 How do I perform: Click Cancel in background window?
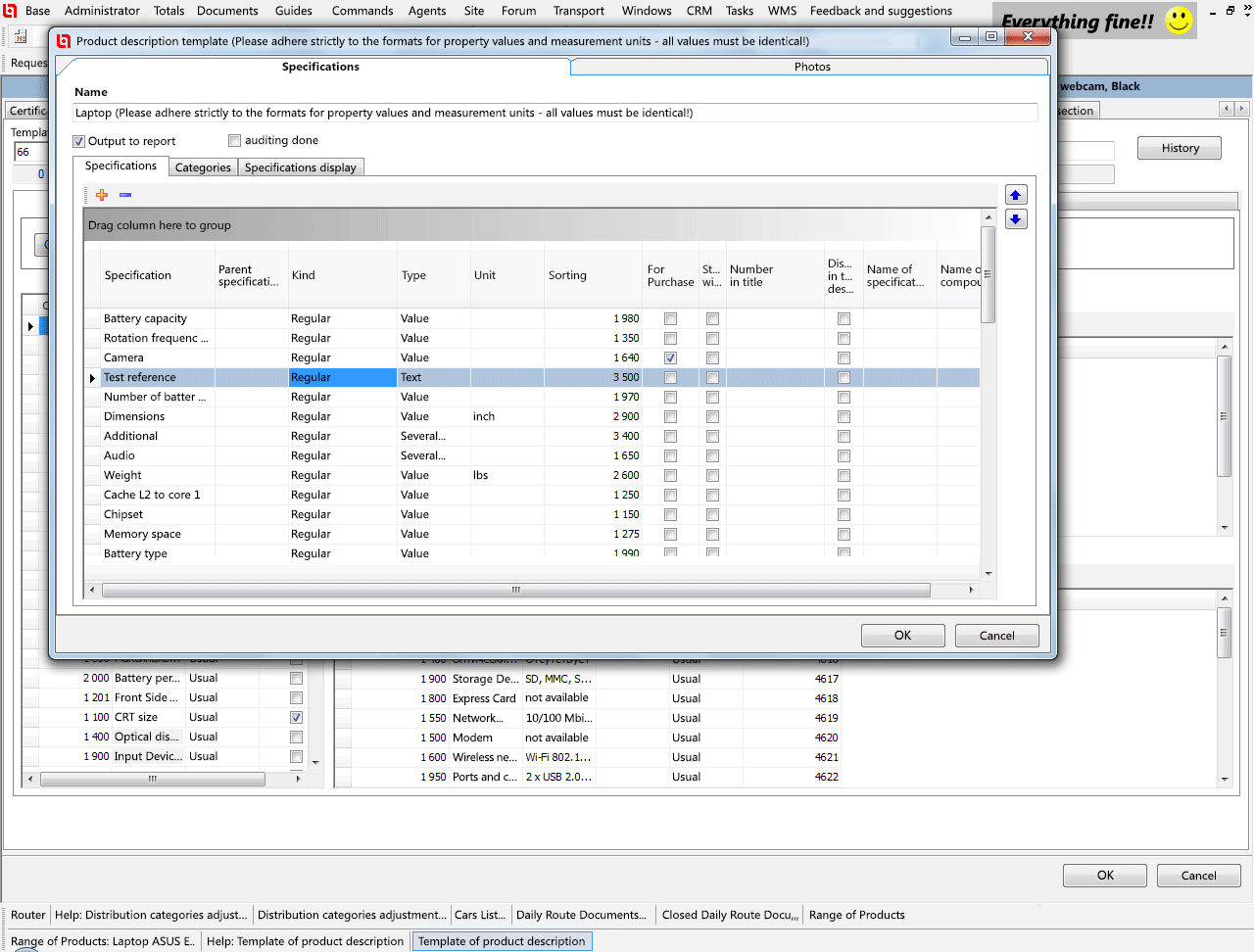tap(1198, 876)
